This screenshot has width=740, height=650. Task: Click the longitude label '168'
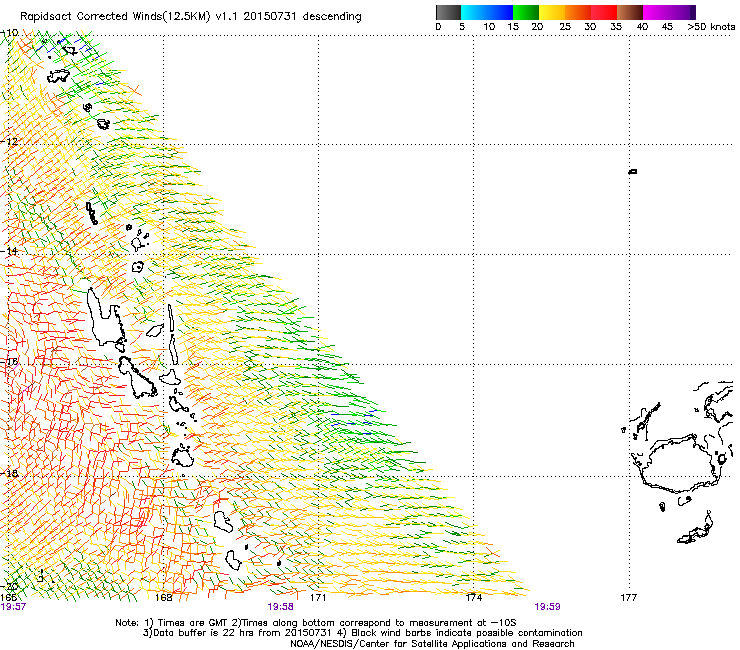164,598
